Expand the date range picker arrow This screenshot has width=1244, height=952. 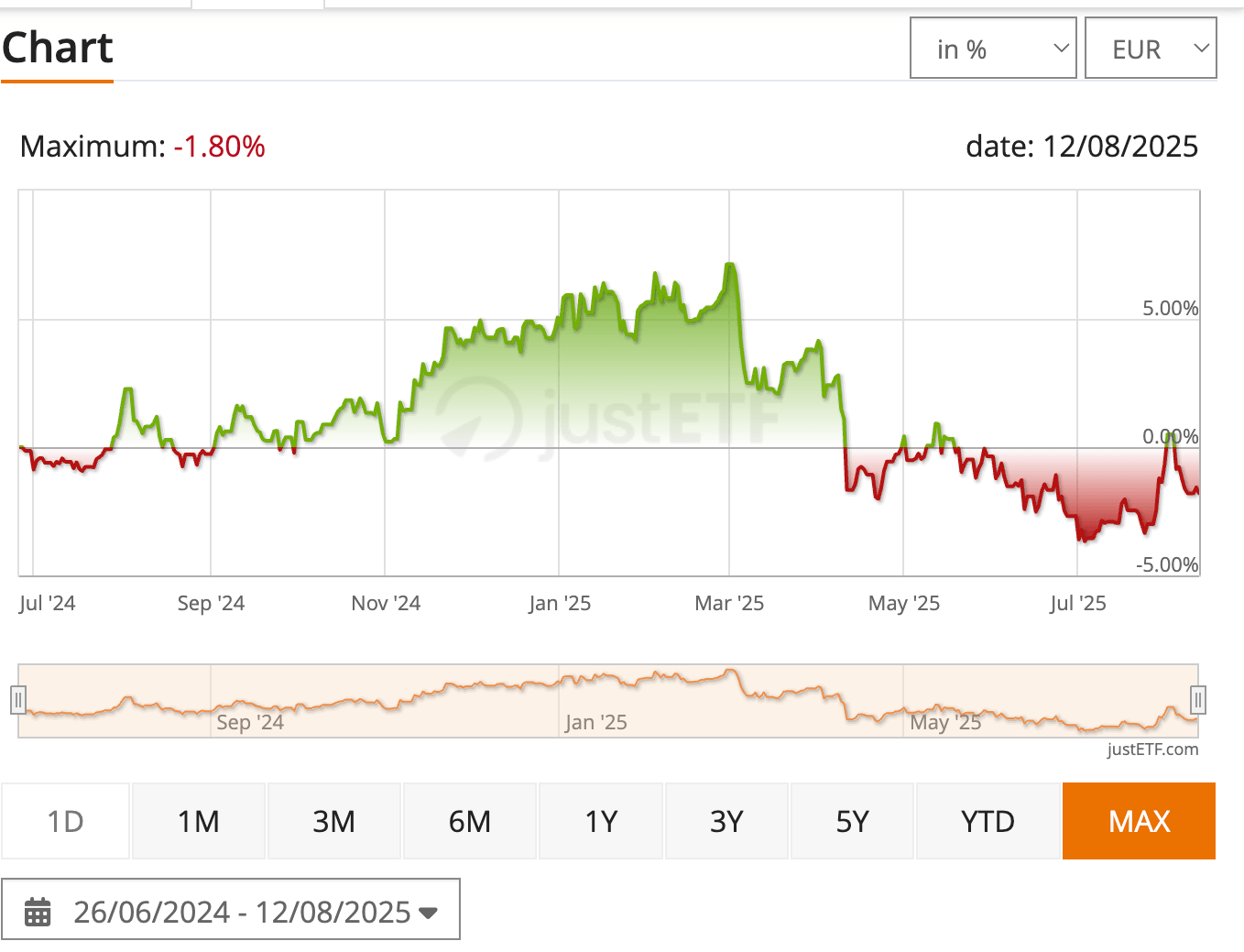(428, 913)
